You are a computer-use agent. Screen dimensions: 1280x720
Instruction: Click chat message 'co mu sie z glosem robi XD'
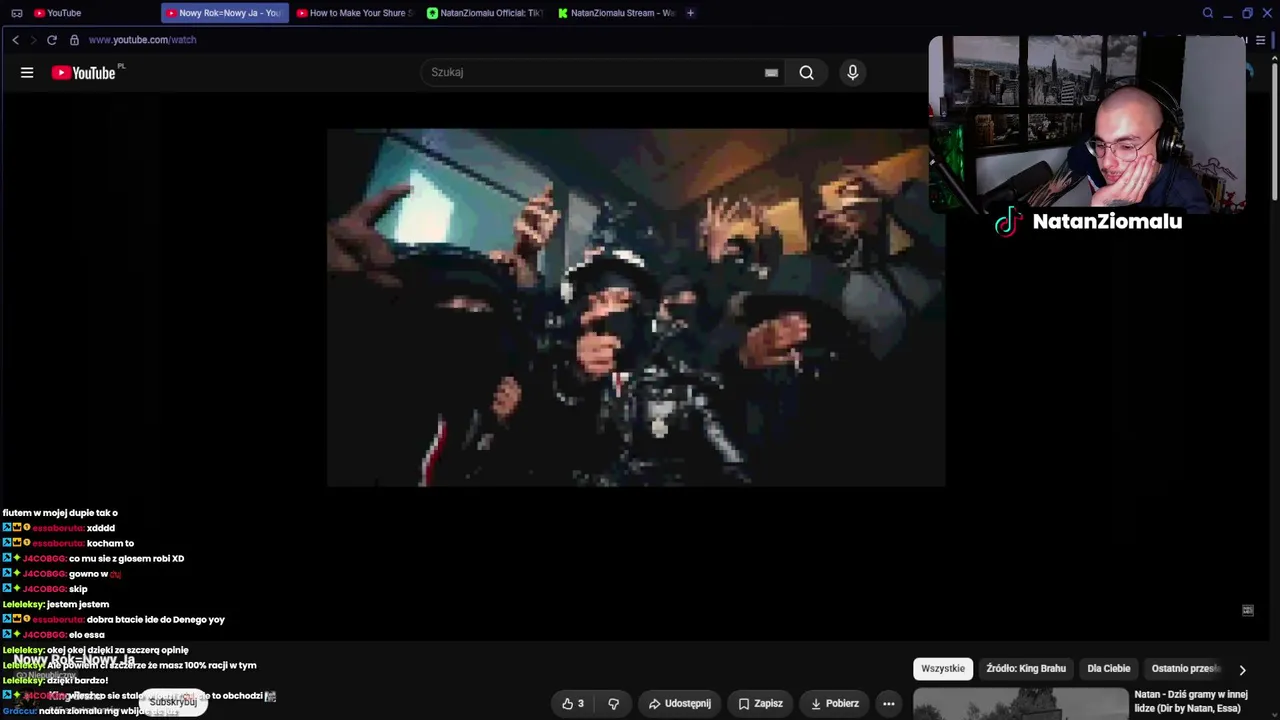point(126,559)
